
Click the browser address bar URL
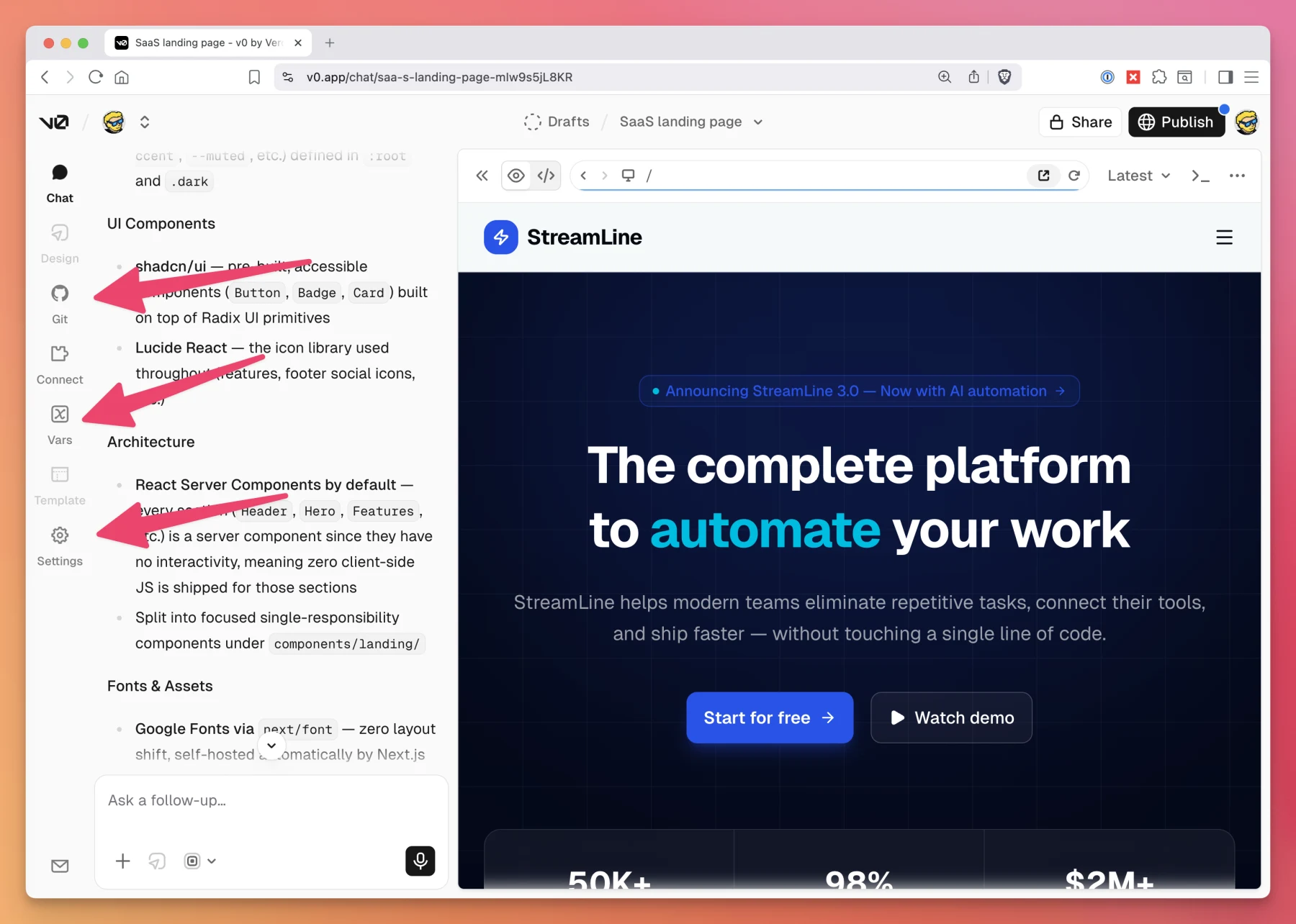click(439, 77)
